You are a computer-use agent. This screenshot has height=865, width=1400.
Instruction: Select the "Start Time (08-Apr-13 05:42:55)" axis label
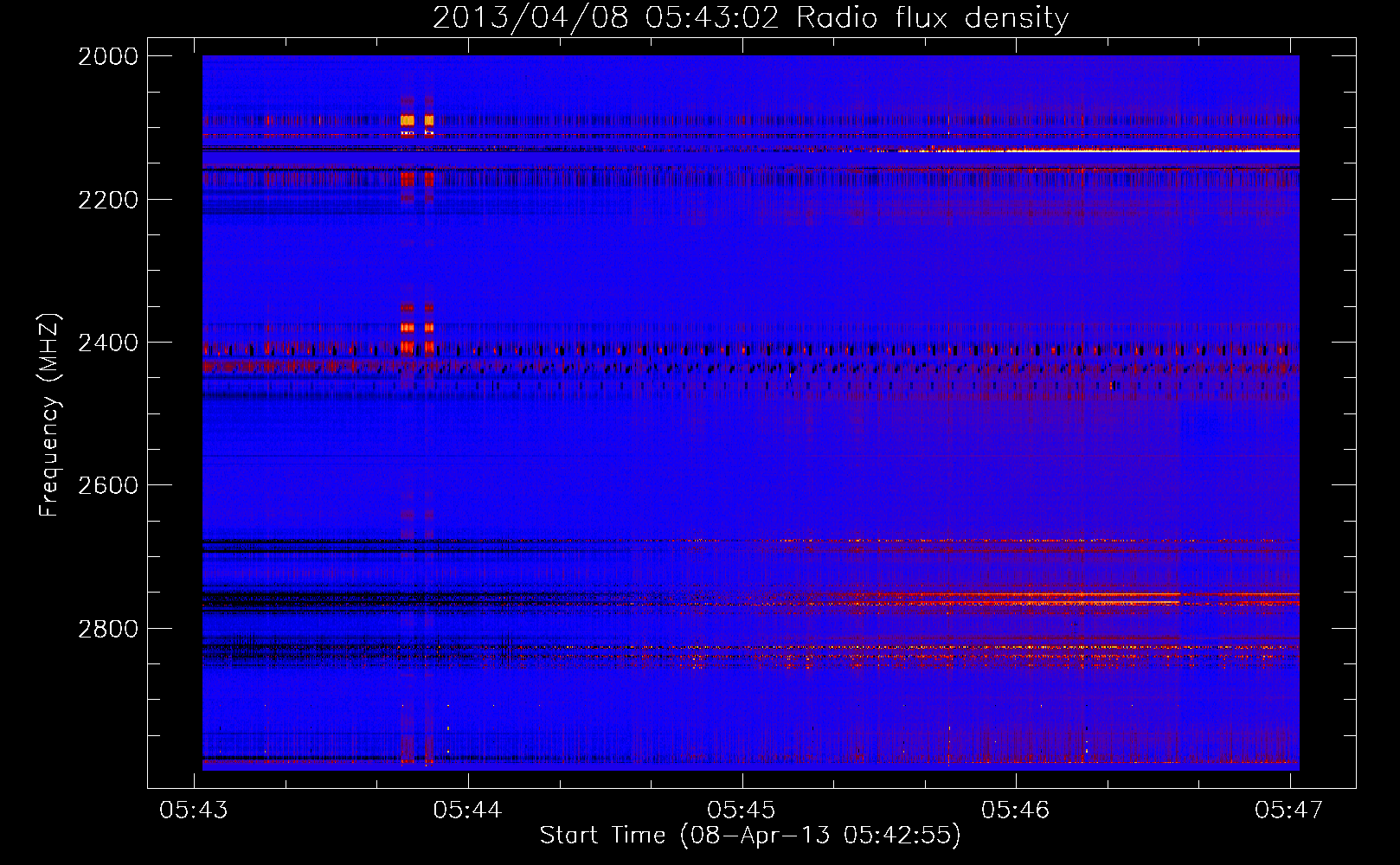750,836
